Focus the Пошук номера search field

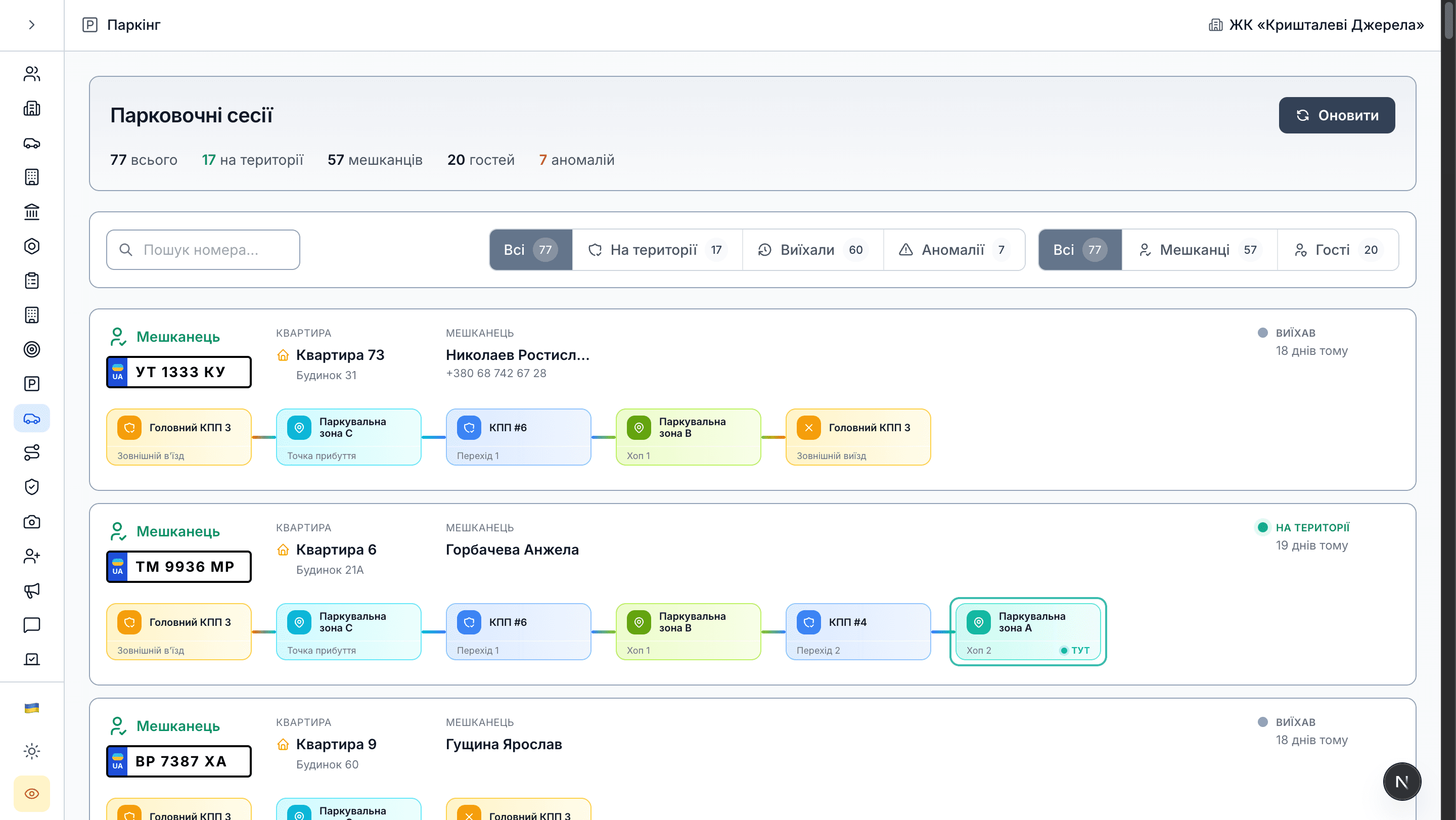[203, 250]
